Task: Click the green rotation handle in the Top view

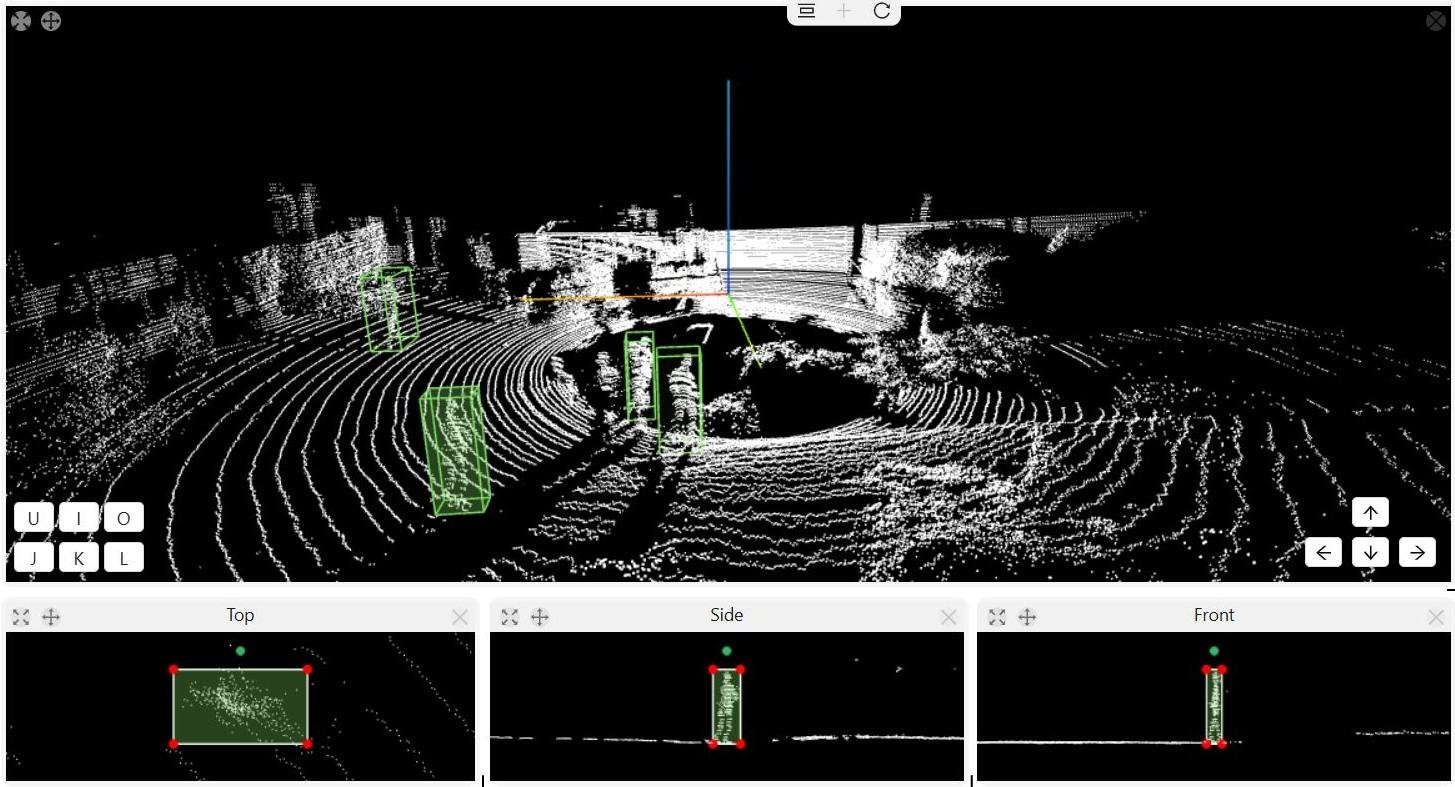Action: (241, 651)
